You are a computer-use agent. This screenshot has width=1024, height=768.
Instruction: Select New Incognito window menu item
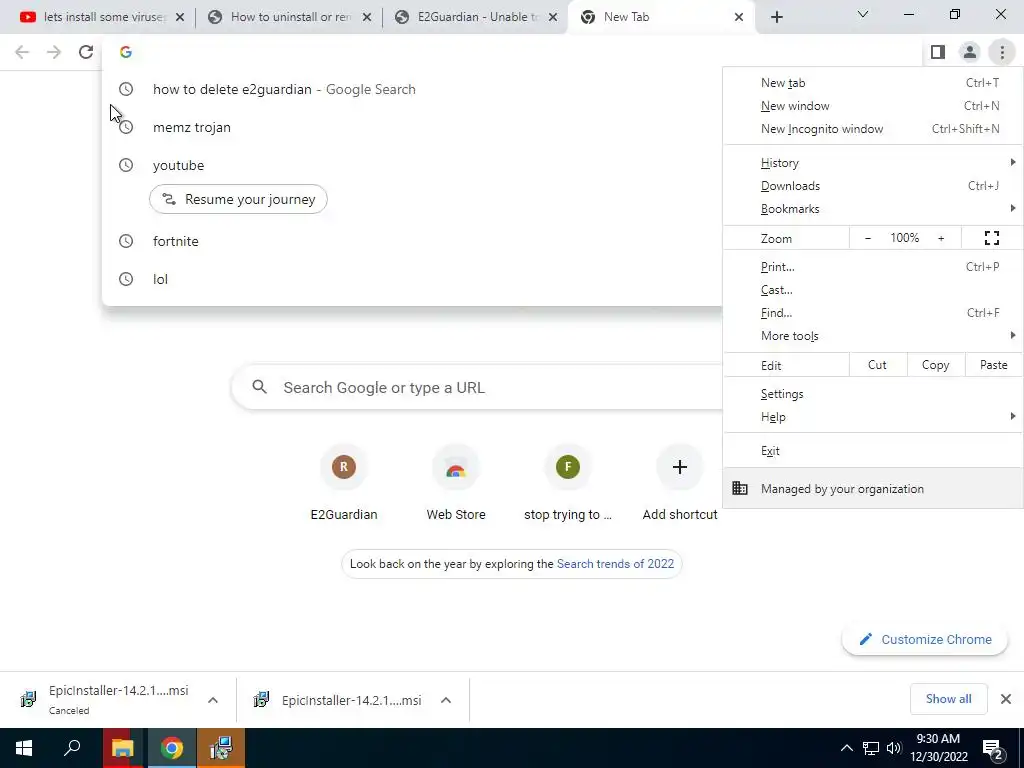click(872, 129)
